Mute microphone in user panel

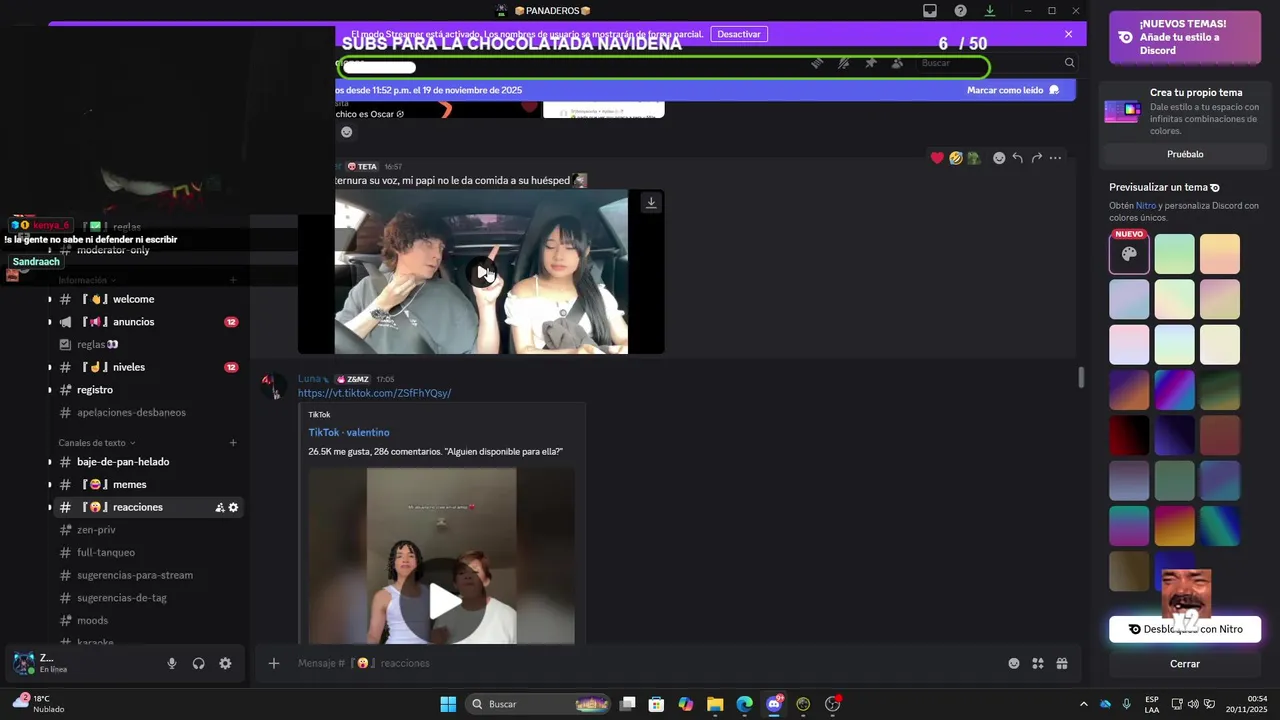(172, 664)
